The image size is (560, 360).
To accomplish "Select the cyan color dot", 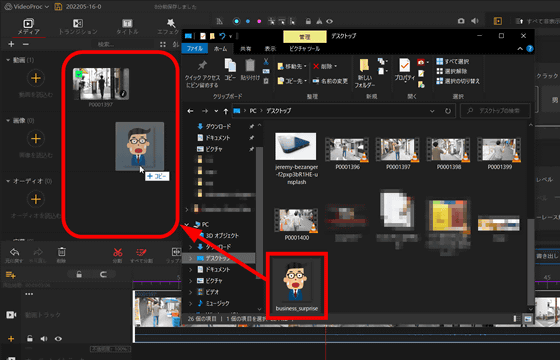I will click(x=236, y=21).
